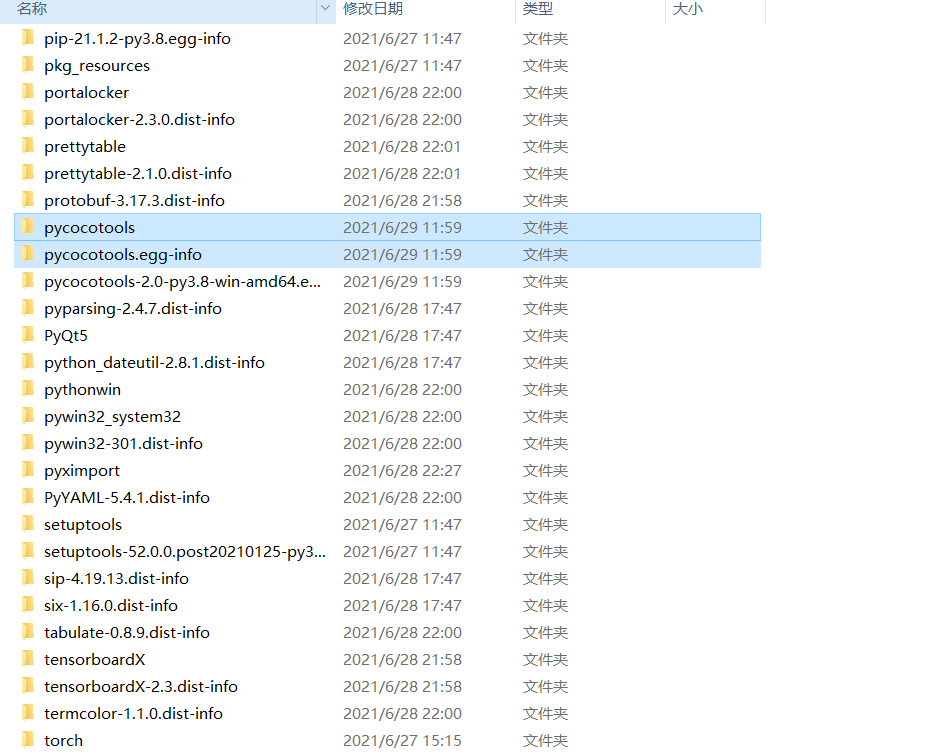The height and width of the screenshot is (753, 936).
Task: Click the PyYAML-5.4.1.dist-info folder icon
Action: coord(27,497)
